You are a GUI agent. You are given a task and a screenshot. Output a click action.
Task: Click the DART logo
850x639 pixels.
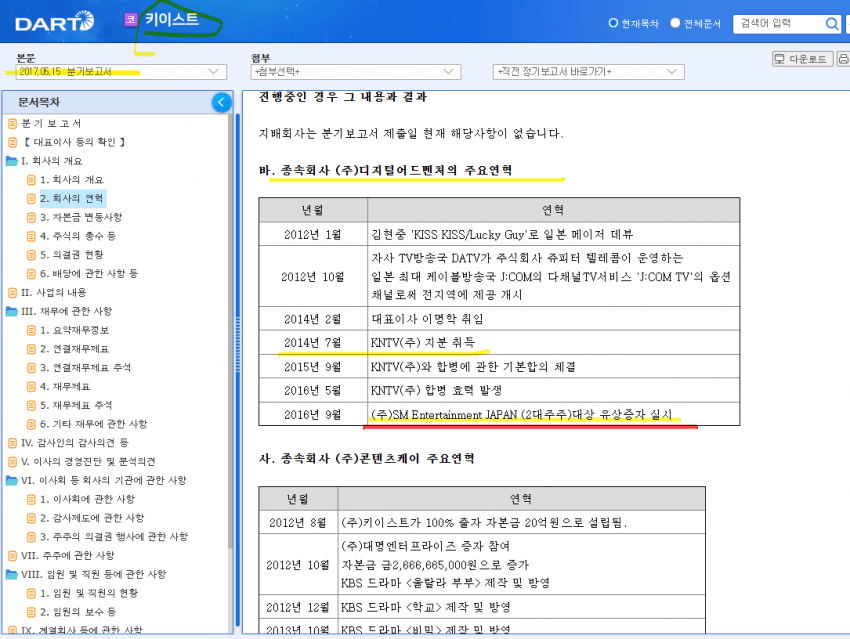54,22
